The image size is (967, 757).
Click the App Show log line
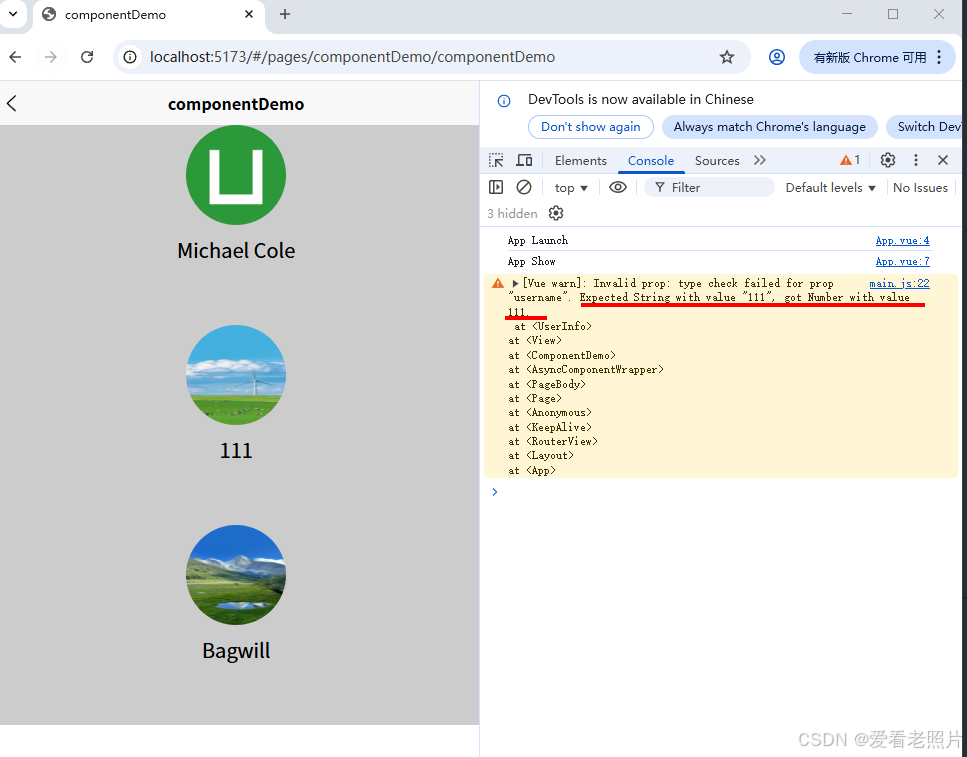click(x=532, y=262)
